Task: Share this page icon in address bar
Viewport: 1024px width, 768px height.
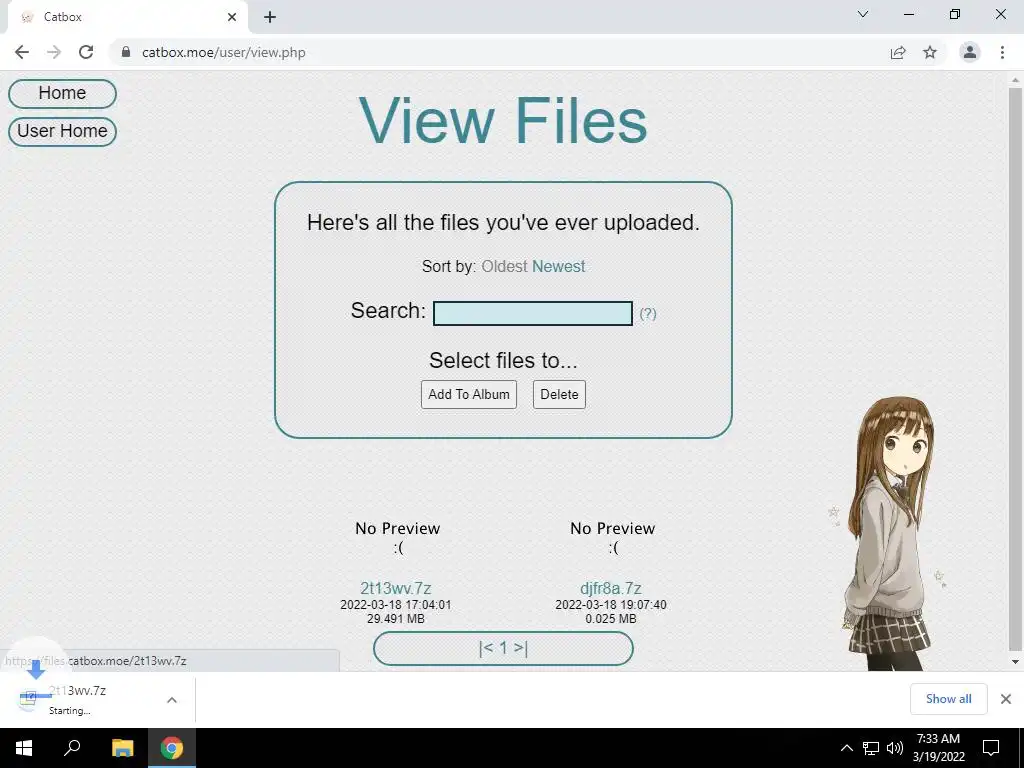Action: (x=898, y=52)
